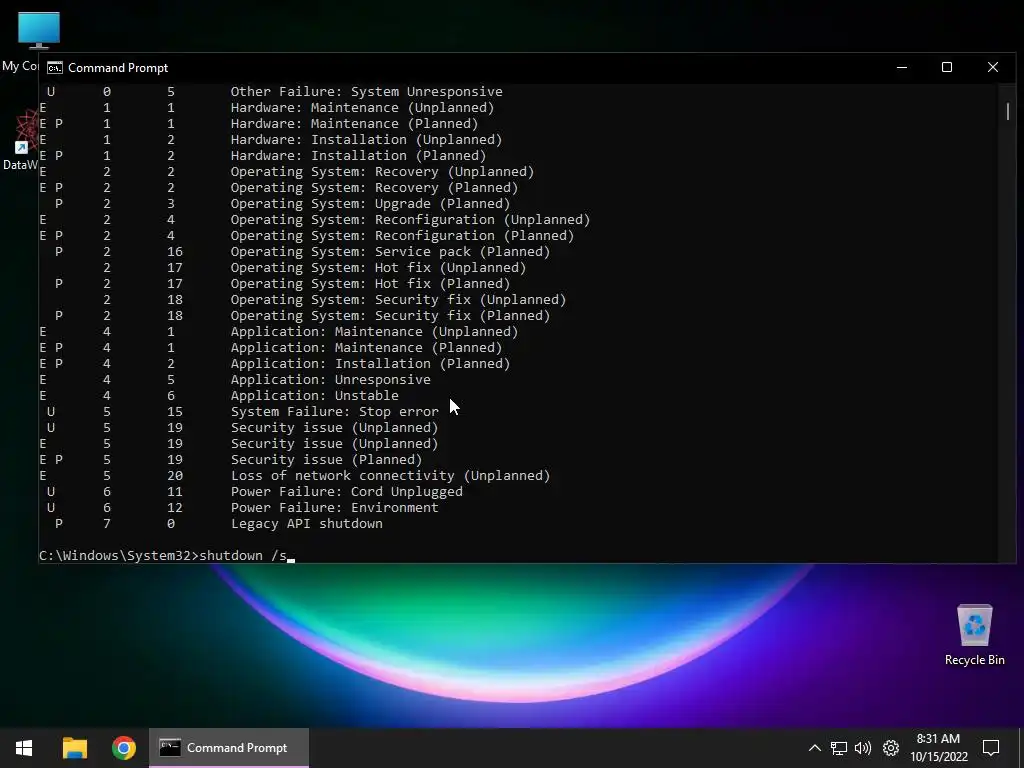Click 'Legacy API shutdown' text
The image size is (1024, 768).
click(306, 524)
